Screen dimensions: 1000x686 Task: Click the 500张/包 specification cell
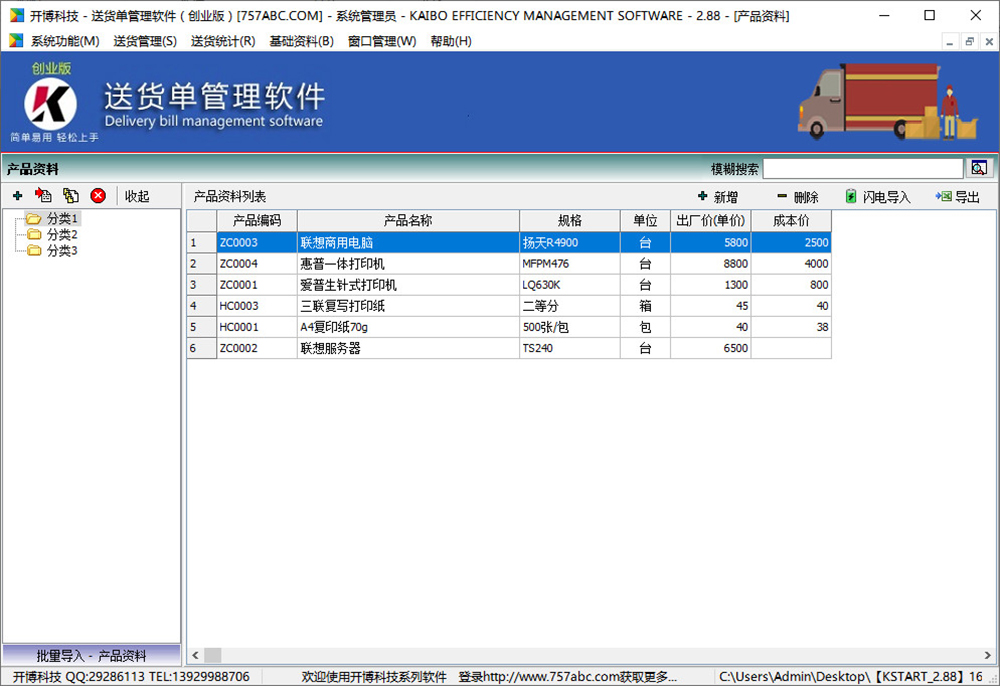tap(570, 326)
